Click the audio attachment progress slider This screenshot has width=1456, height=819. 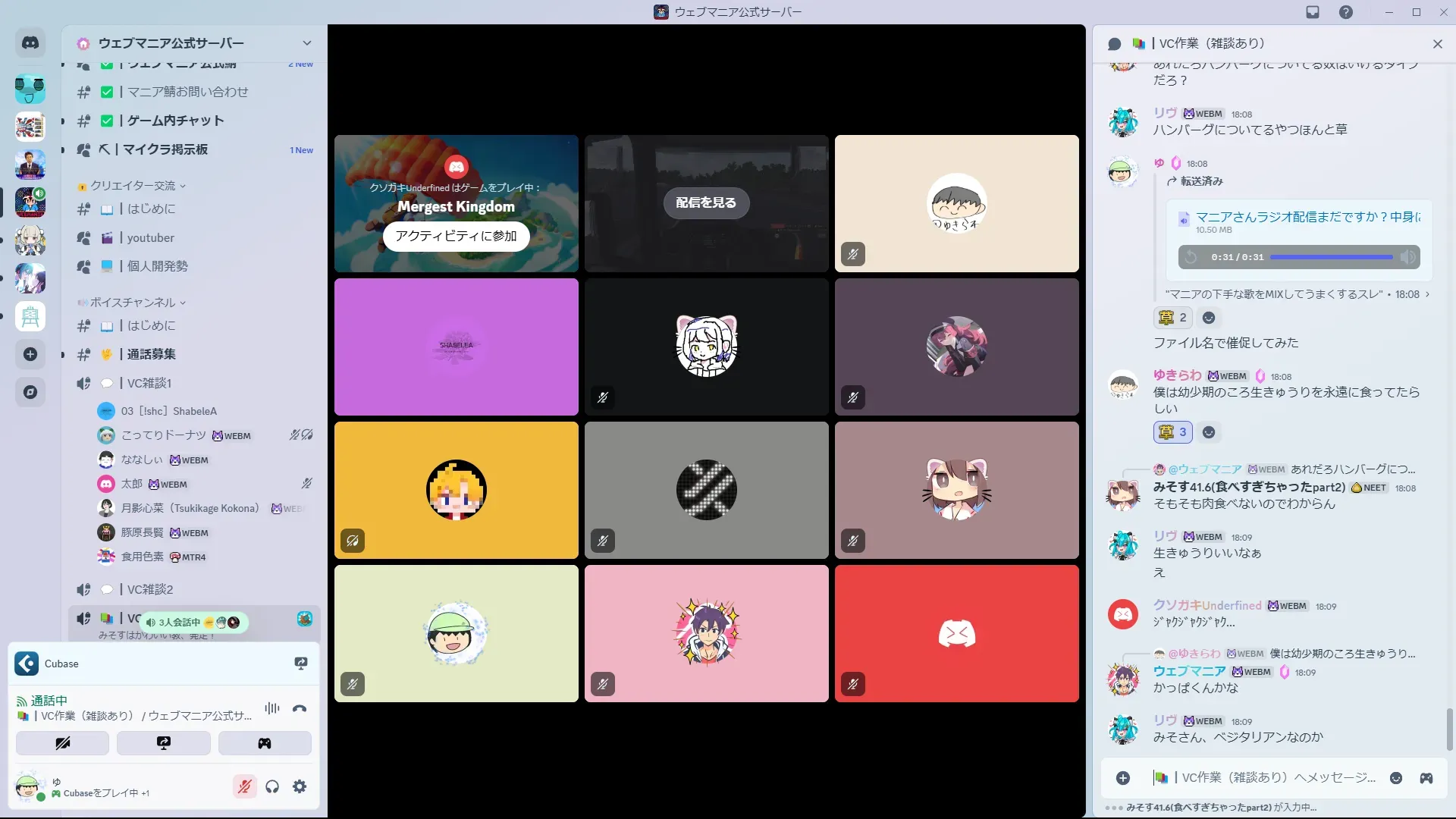pos(1331,257)
